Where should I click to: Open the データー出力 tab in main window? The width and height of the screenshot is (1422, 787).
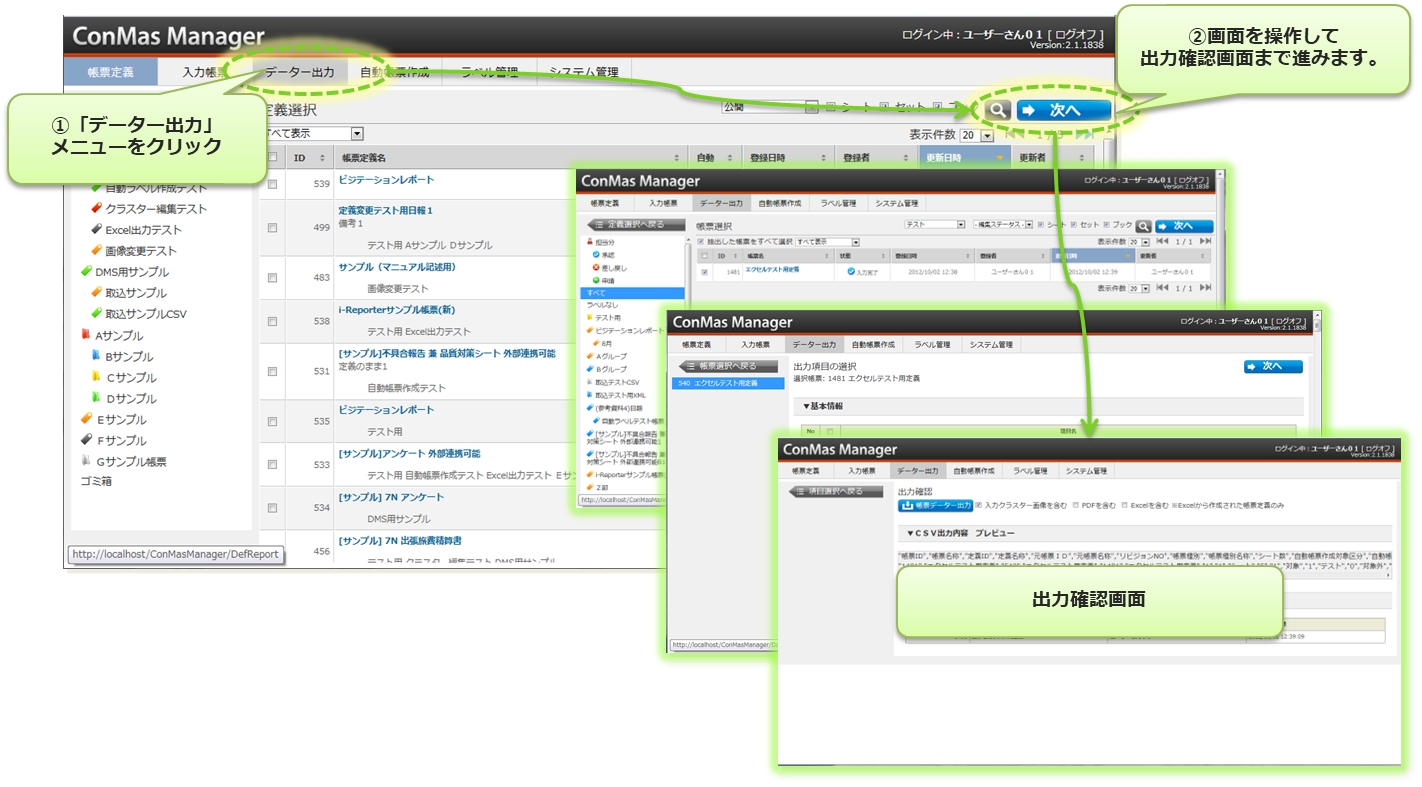(299, 72)
